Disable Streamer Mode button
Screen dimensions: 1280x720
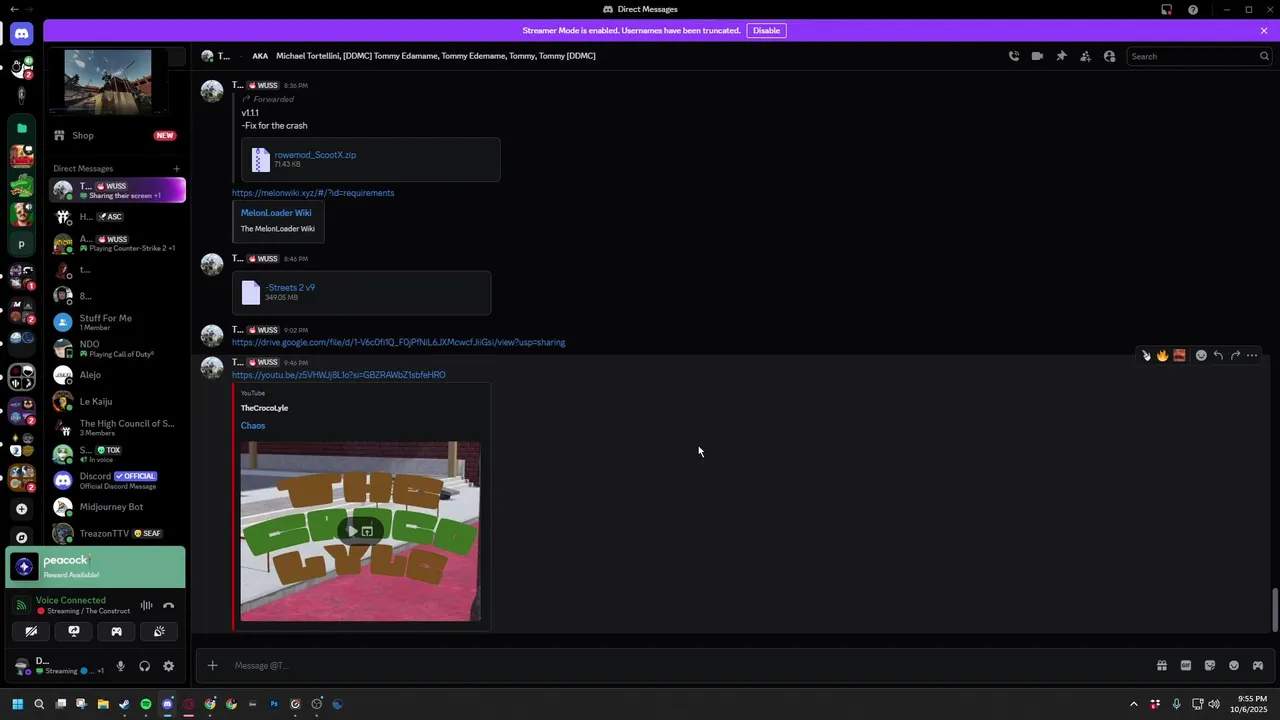coord(766,30)
